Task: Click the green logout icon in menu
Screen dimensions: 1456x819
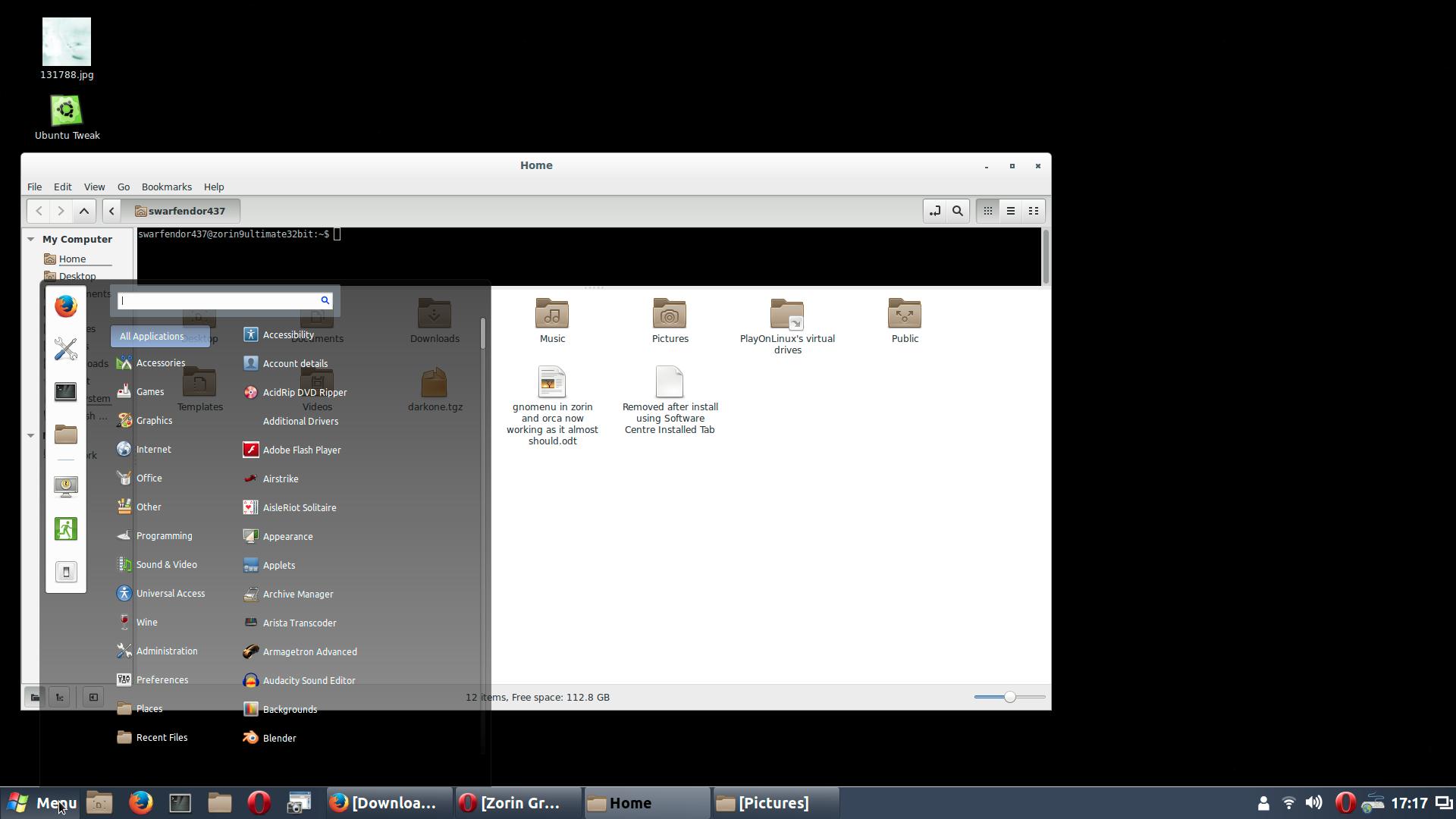Action: (x=65, y=529)
